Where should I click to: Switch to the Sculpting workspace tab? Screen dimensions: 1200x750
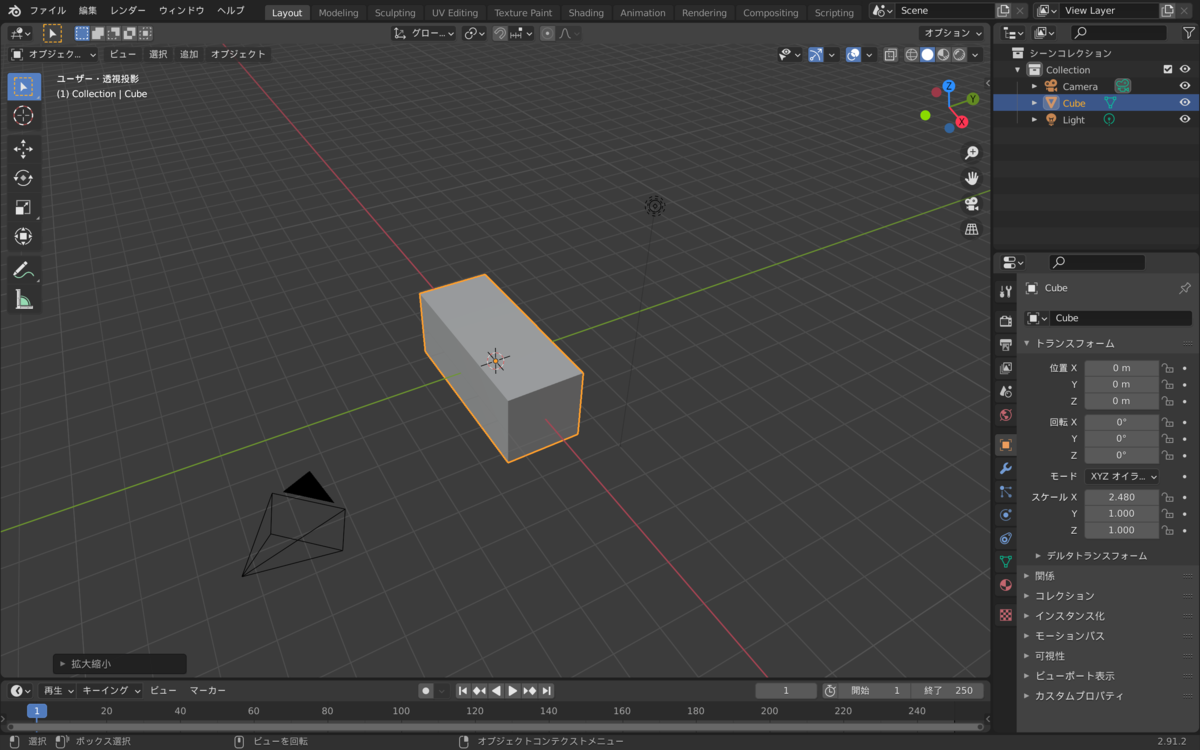[x=395, y=13]
